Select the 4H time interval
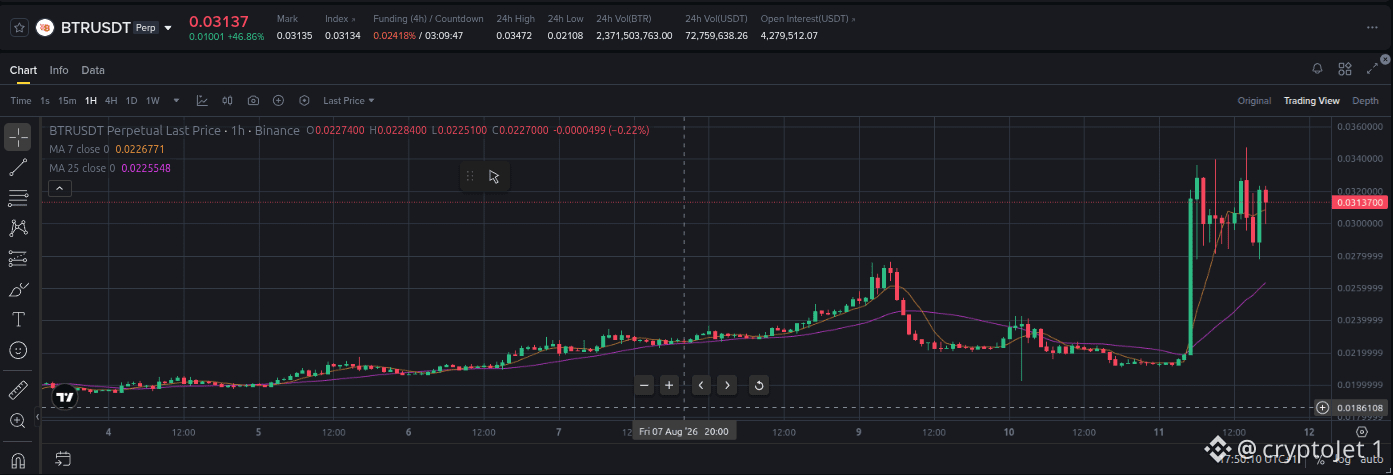This screenshot has height=475, width=1393. point(111,100)
